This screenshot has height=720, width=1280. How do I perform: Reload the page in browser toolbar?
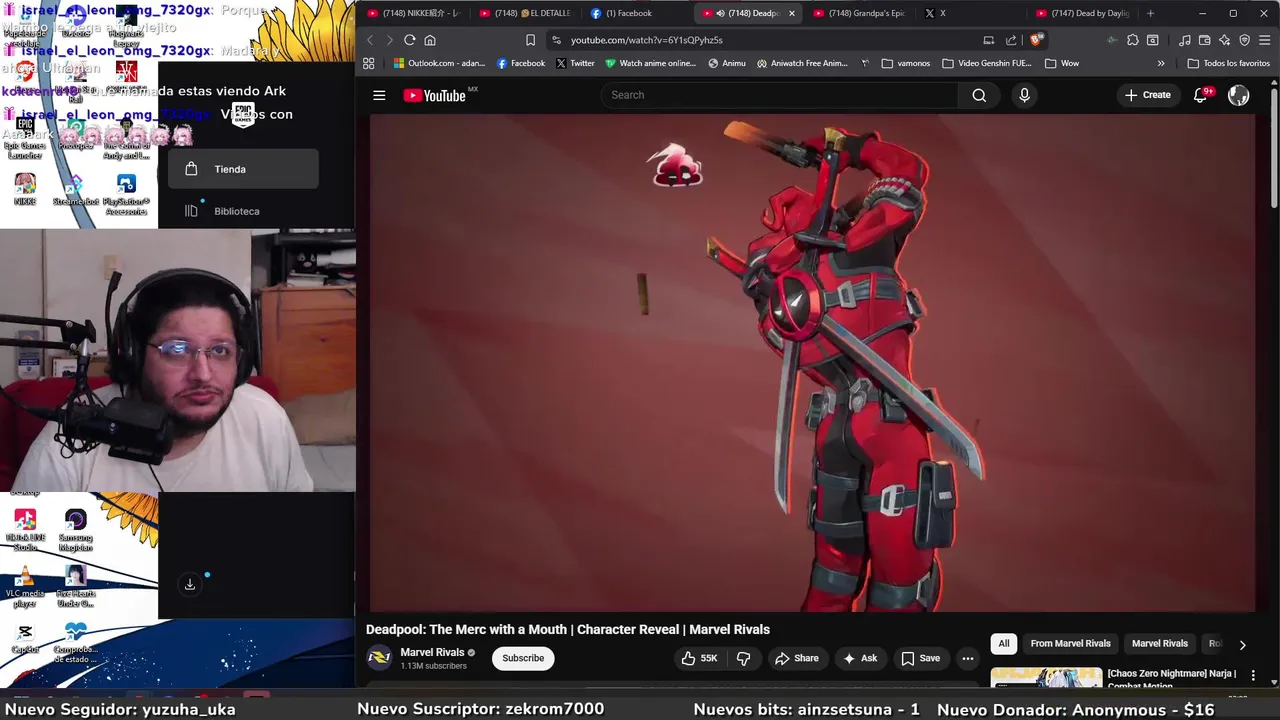click(409, 40)
